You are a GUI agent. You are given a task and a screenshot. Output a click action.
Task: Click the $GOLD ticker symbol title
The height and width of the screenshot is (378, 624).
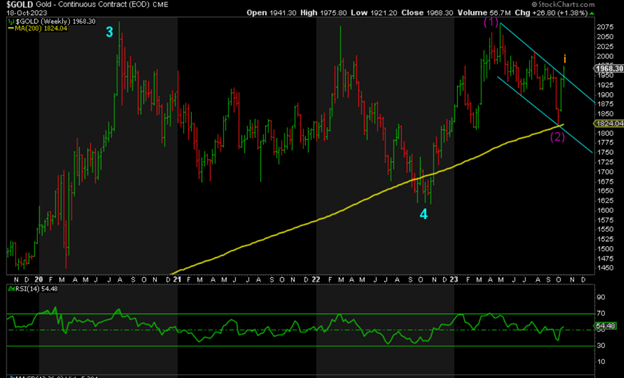(20, 5)
